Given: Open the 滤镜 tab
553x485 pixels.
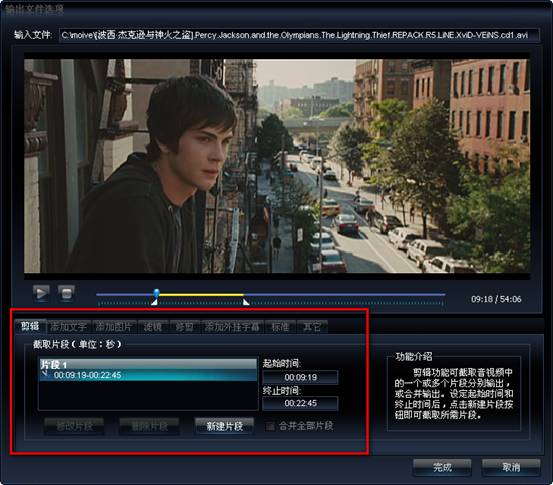Looking at the screenshot, I should (x=153, y=327).
